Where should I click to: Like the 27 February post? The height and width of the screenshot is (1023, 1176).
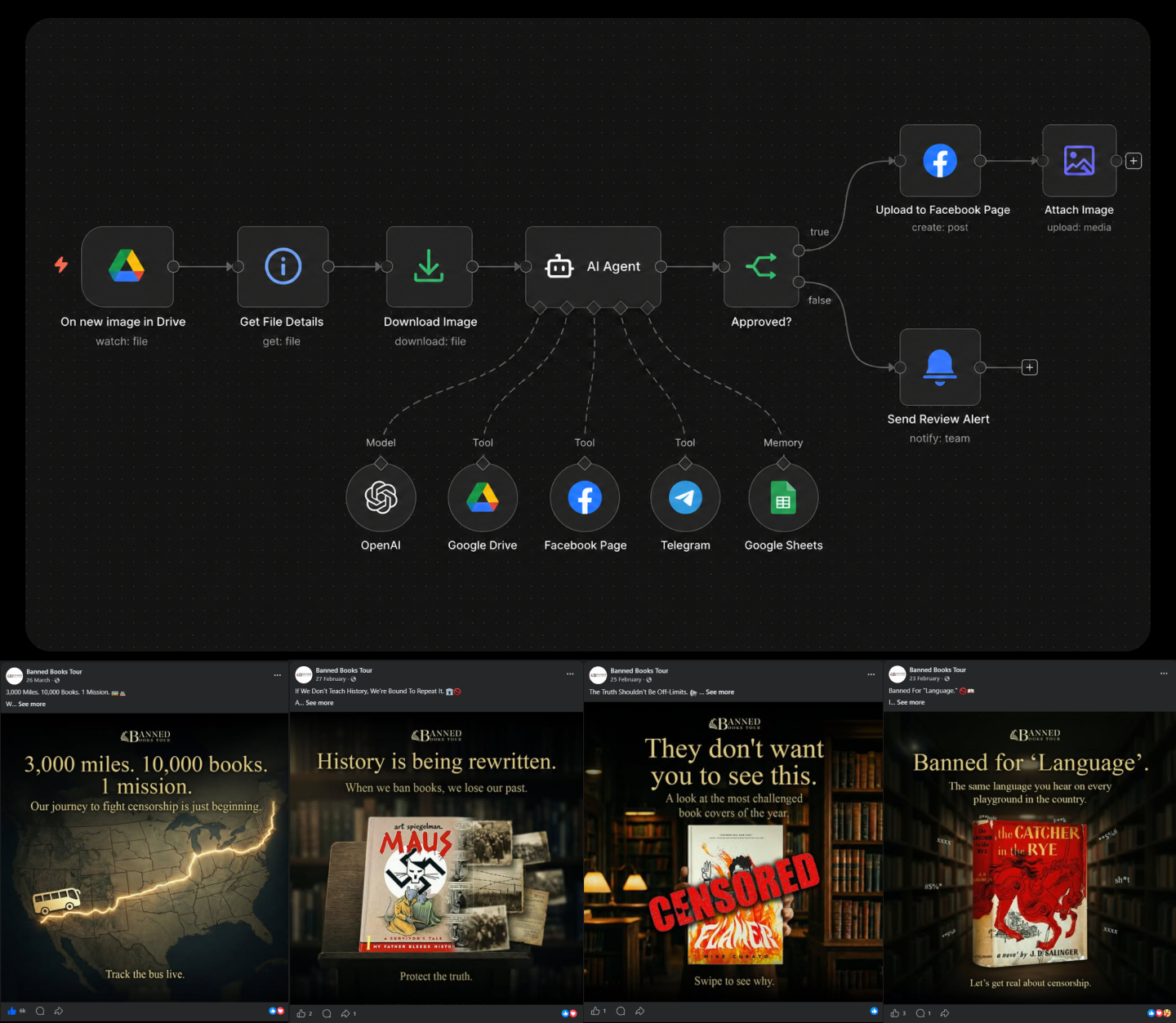click(x=301, y=1013)
